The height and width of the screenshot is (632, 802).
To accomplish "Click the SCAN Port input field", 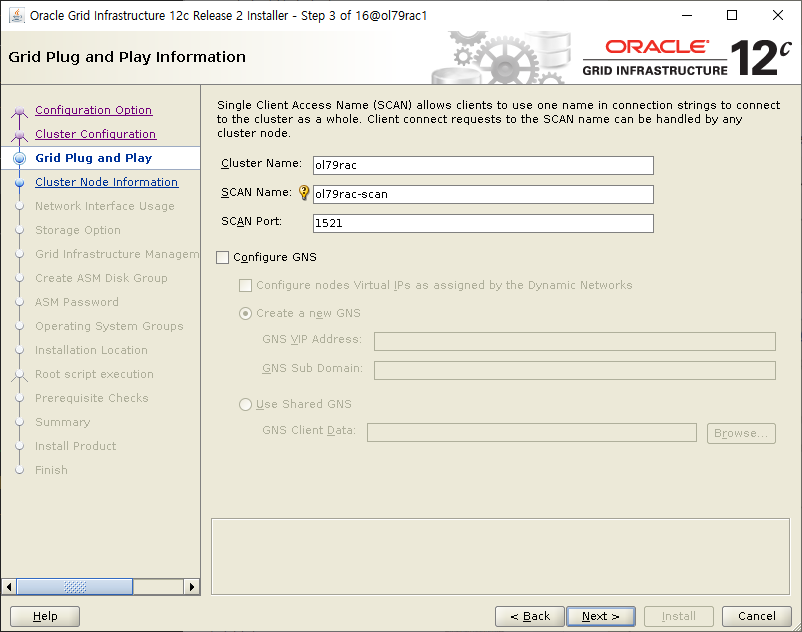I will point(483,223).
